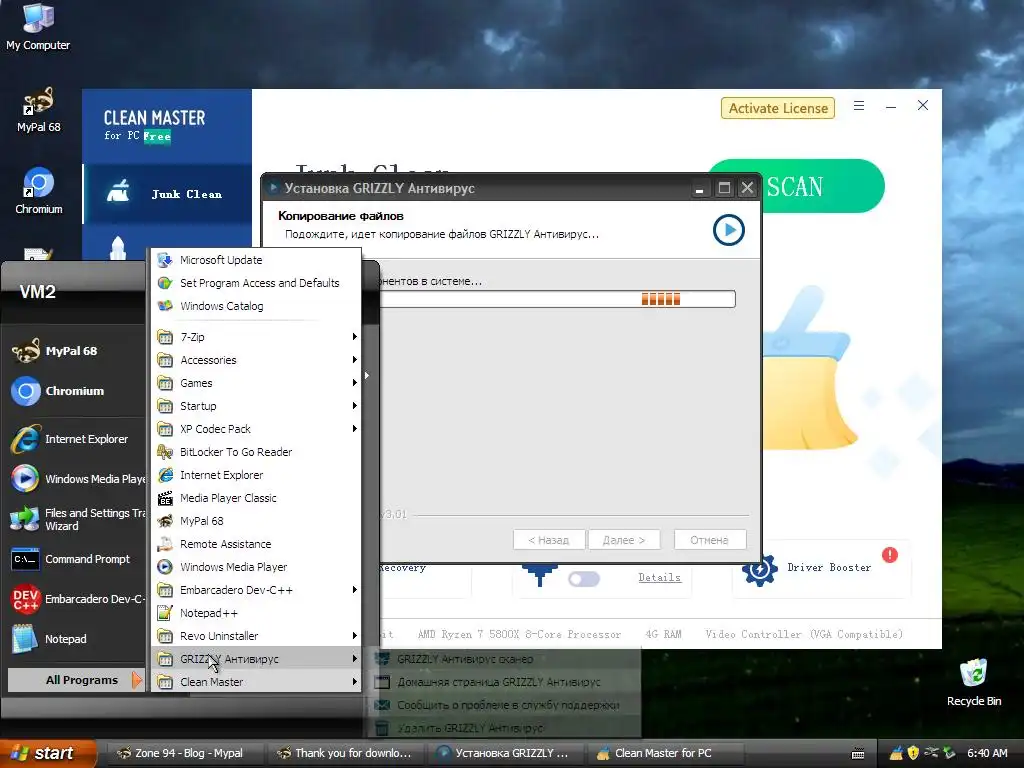Switch to Установка GRIZZLY taskbar item

(x=507, y=753)
